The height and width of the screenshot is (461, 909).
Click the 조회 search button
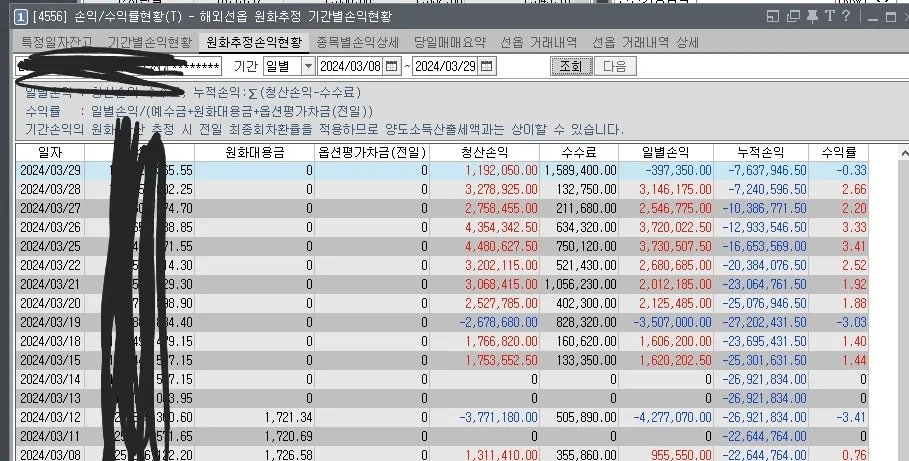tap(571, 66)
